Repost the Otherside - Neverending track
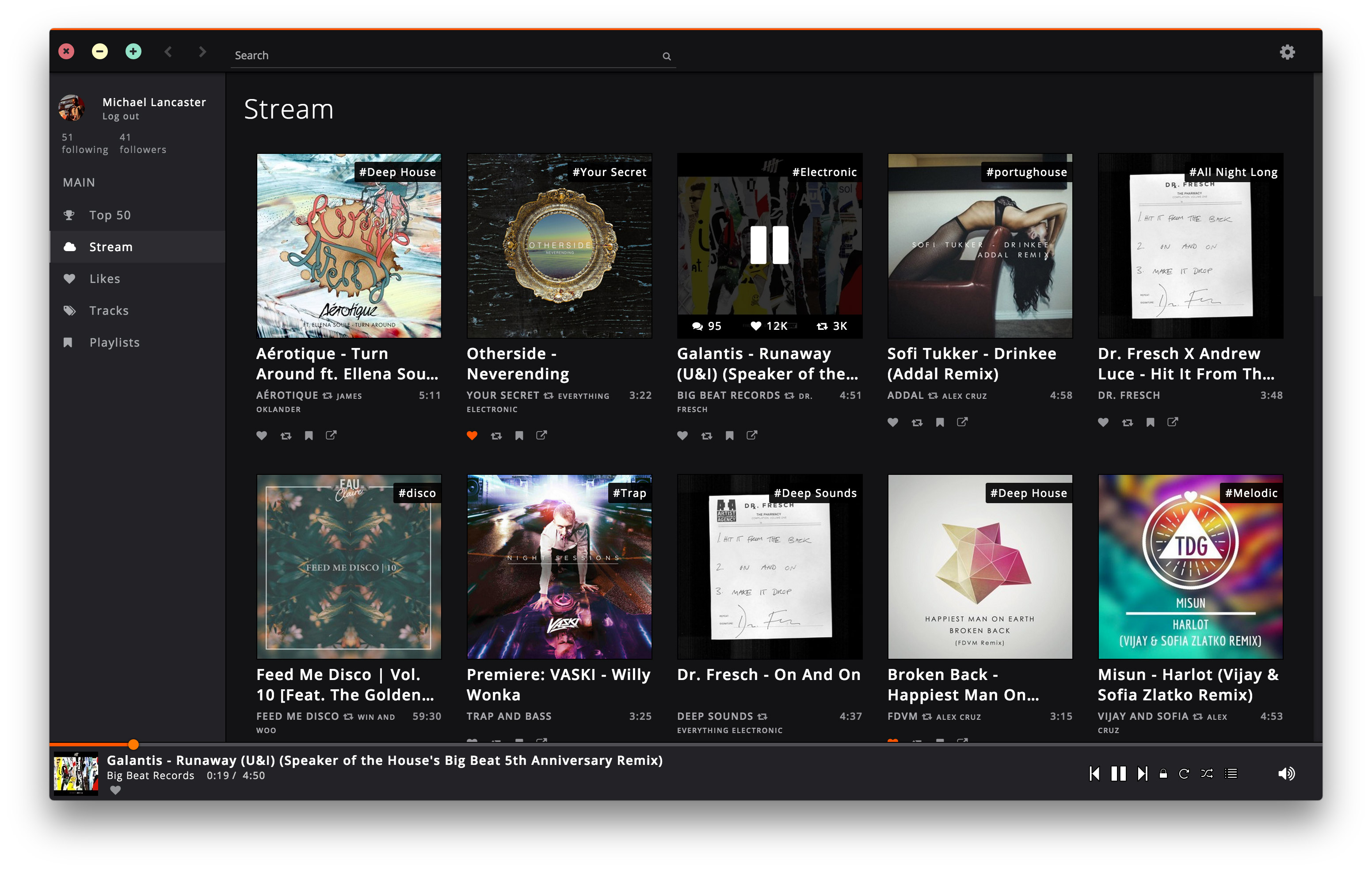This screenshot has height=871, width=1372. click(x=496, y=435)
